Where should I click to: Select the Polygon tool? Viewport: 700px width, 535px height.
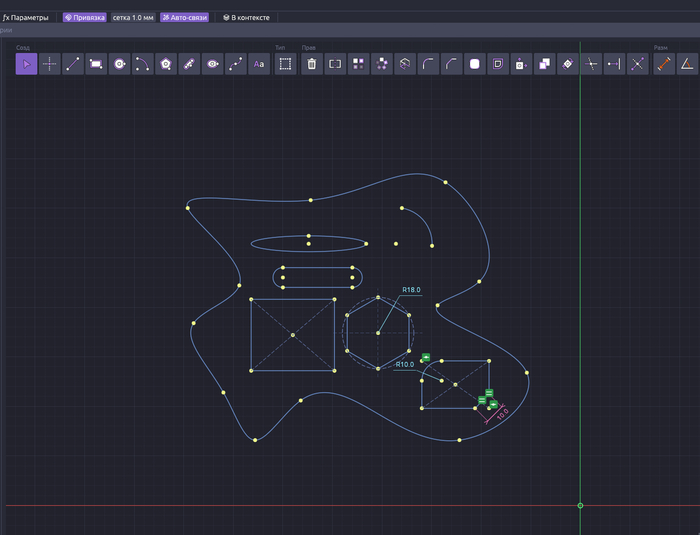click(x=166, y=64)
